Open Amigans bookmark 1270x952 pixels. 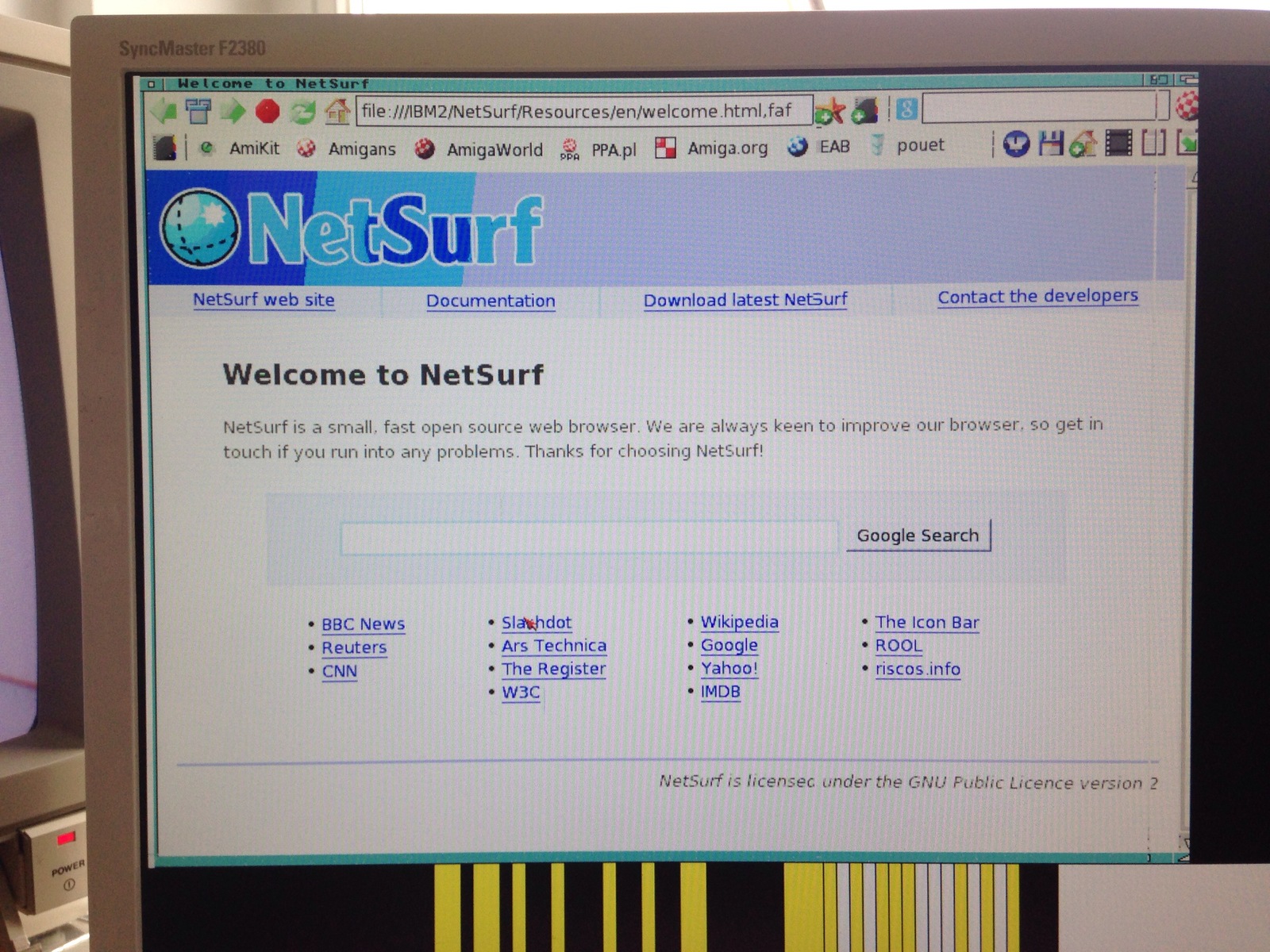click(x=346, y=148)
